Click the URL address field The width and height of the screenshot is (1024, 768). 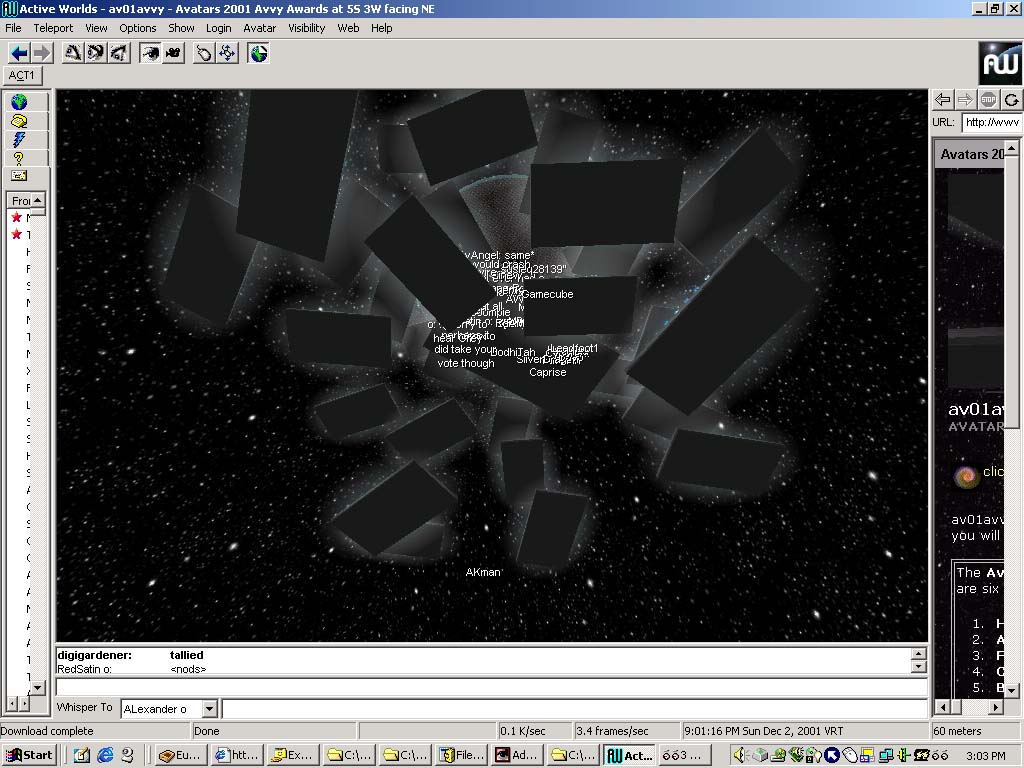point(991,122)
